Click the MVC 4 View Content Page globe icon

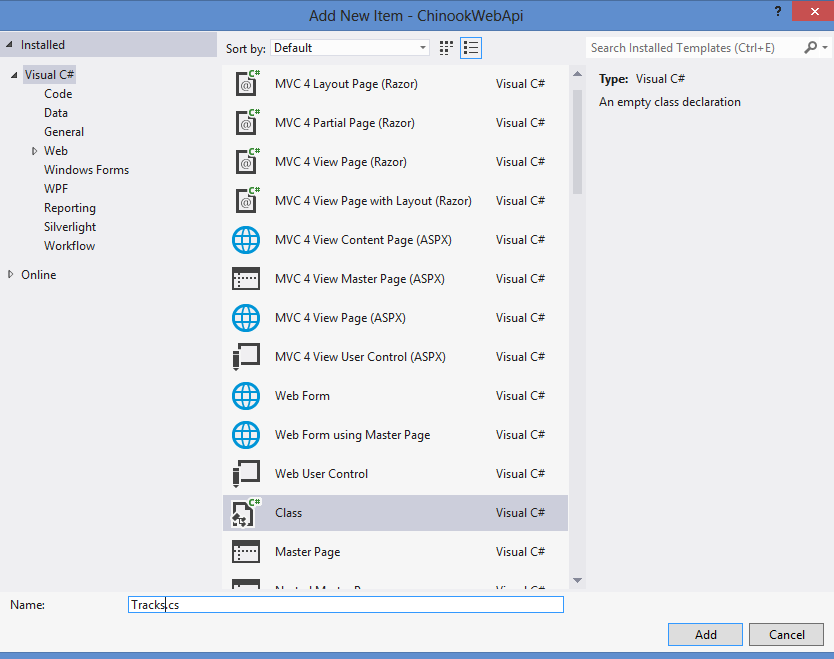coord(246,240)
